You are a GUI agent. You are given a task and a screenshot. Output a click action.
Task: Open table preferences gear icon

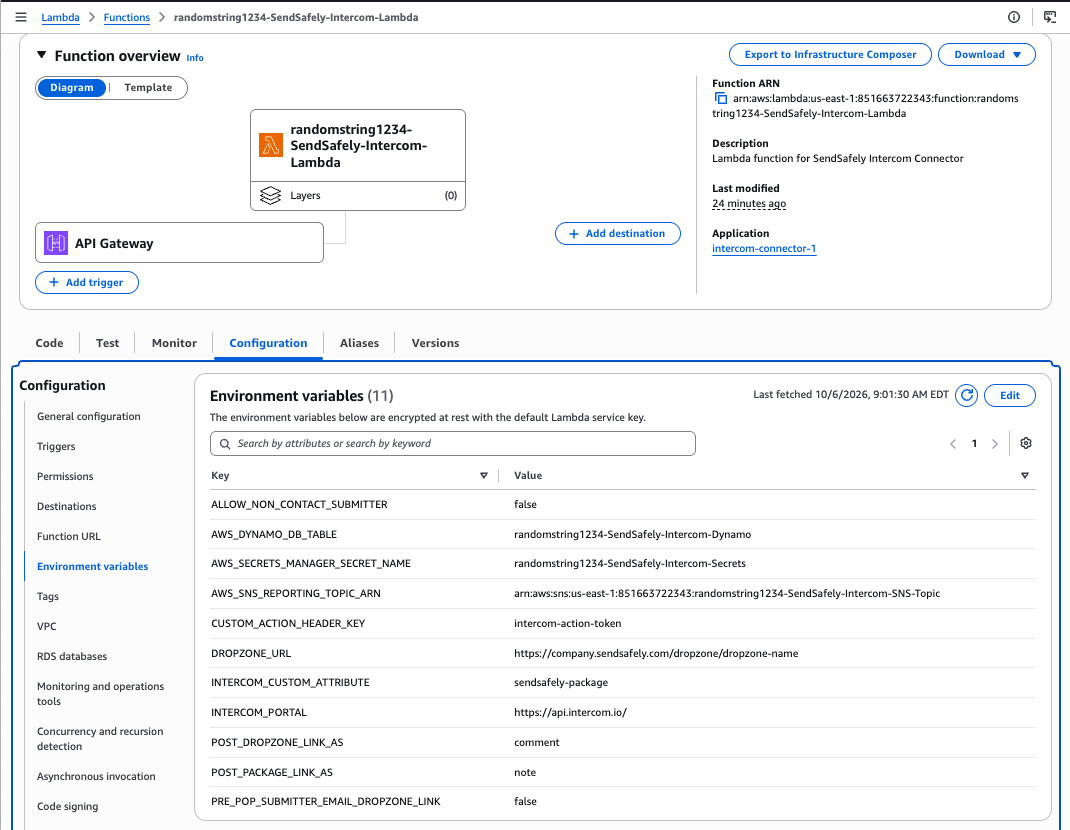(1026, 443)
